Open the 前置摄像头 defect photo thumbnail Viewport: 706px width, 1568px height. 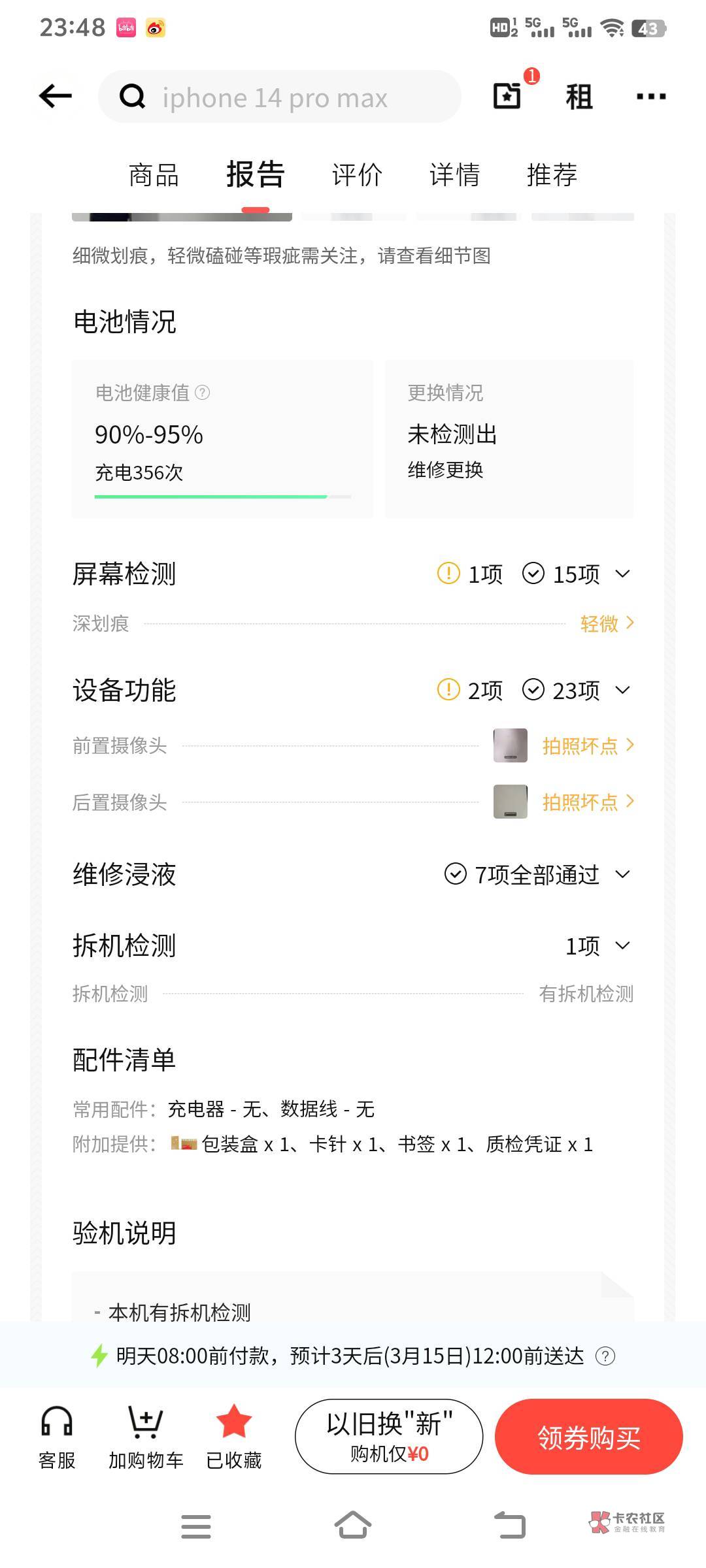coord(510,745)
